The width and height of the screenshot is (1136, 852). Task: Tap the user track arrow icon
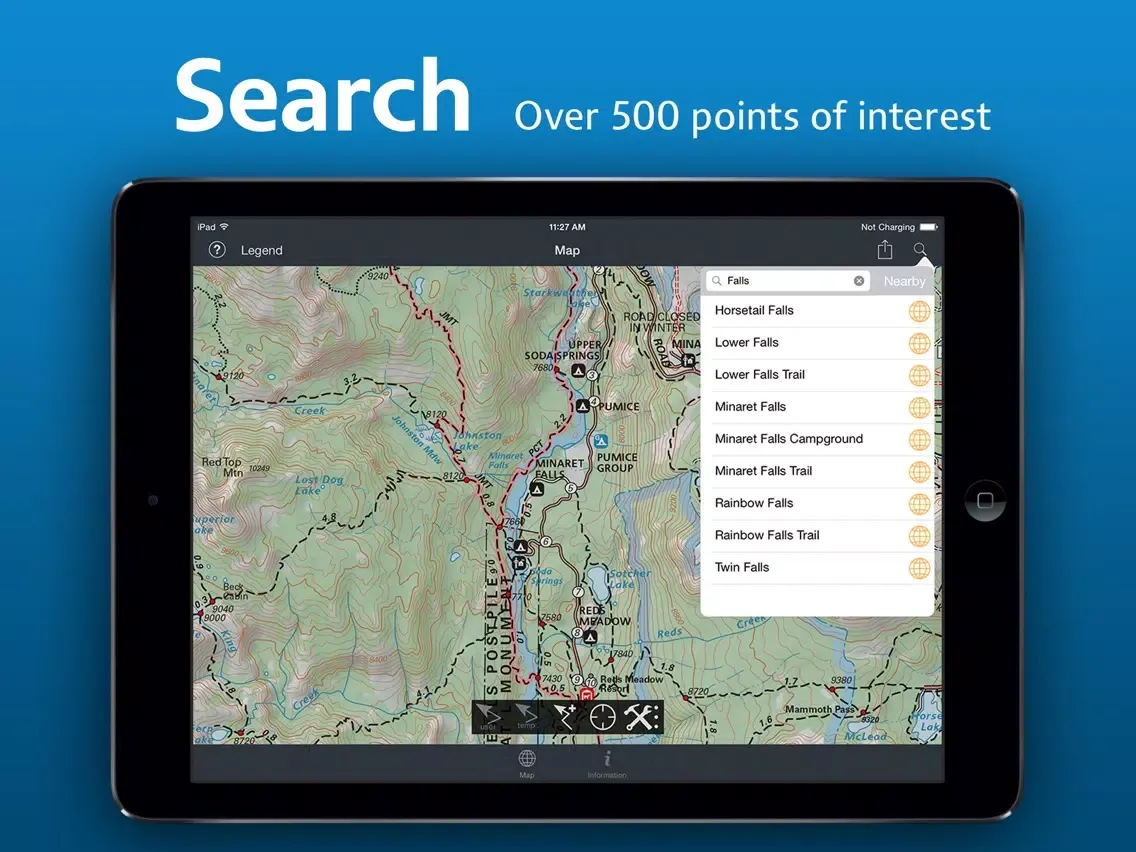tap(488, 717)
